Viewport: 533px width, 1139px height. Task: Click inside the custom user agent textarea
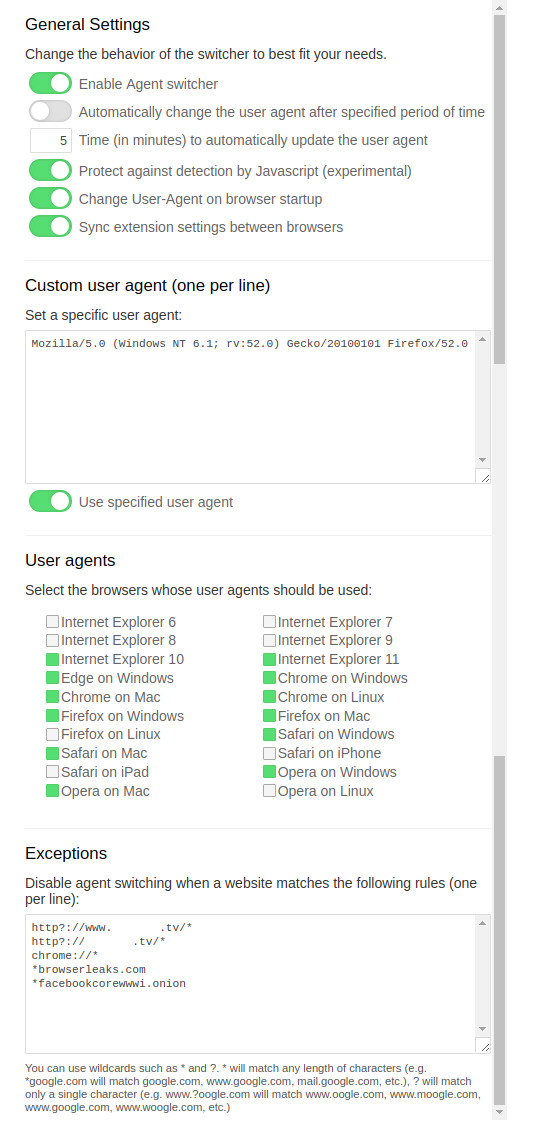pyautogui.click(x=251, y=407)
